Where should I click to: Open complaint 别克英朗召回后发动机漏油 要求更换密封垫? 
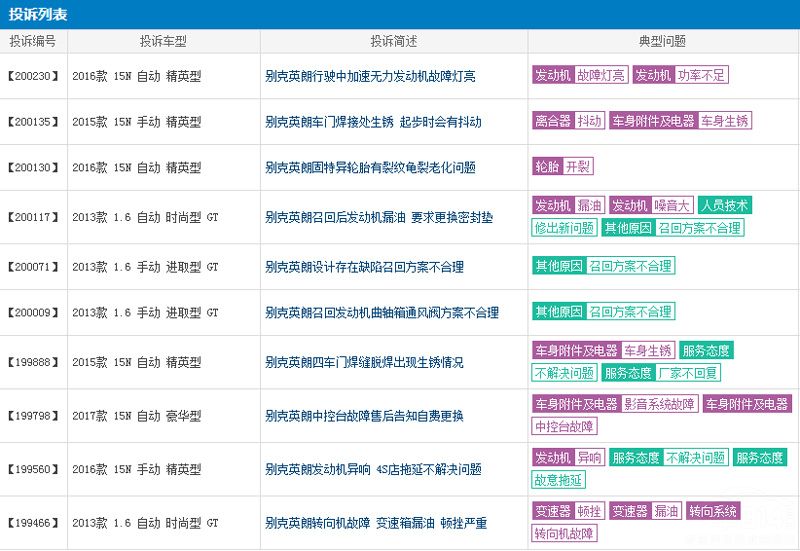click(379, 217)
